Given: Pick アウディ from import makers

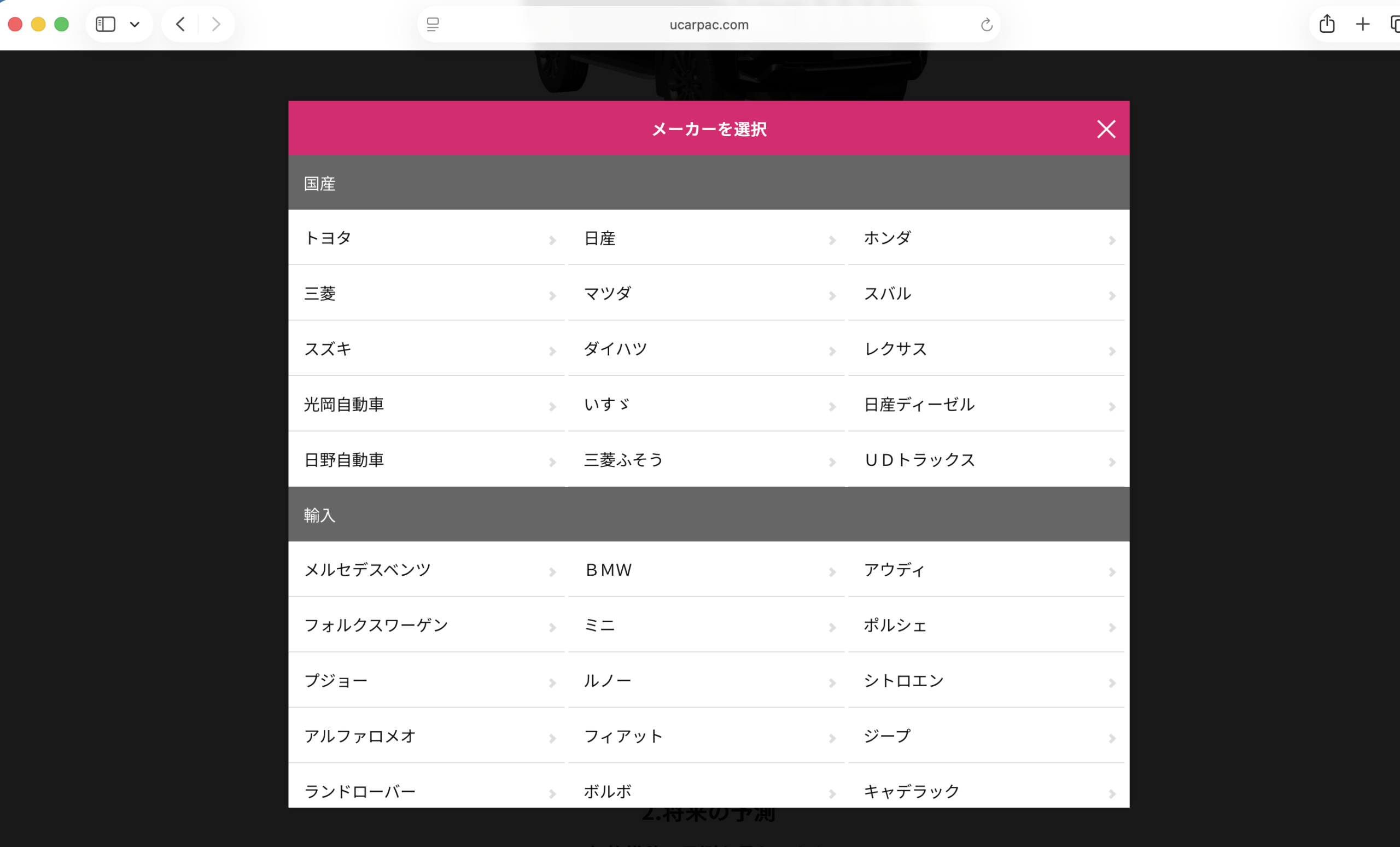Looking at the screenshot, I should click(987, 570).
